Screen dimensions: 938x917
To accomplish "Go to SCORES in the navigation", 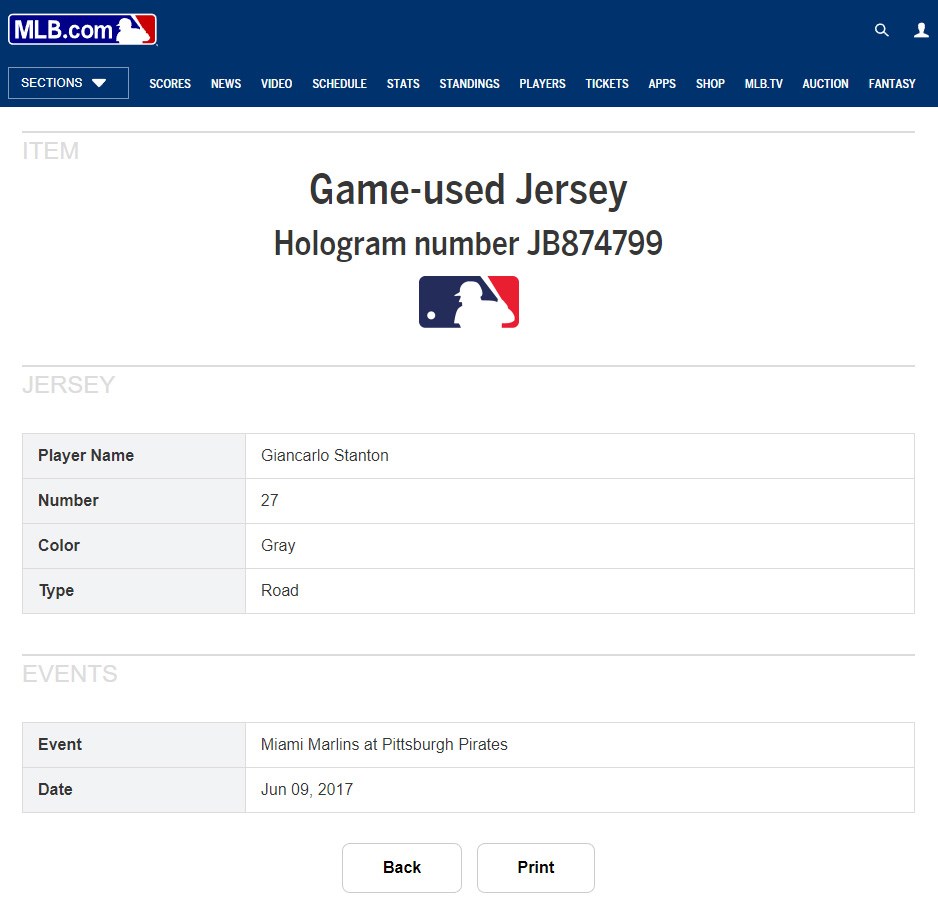I will [x=170, y=84].
